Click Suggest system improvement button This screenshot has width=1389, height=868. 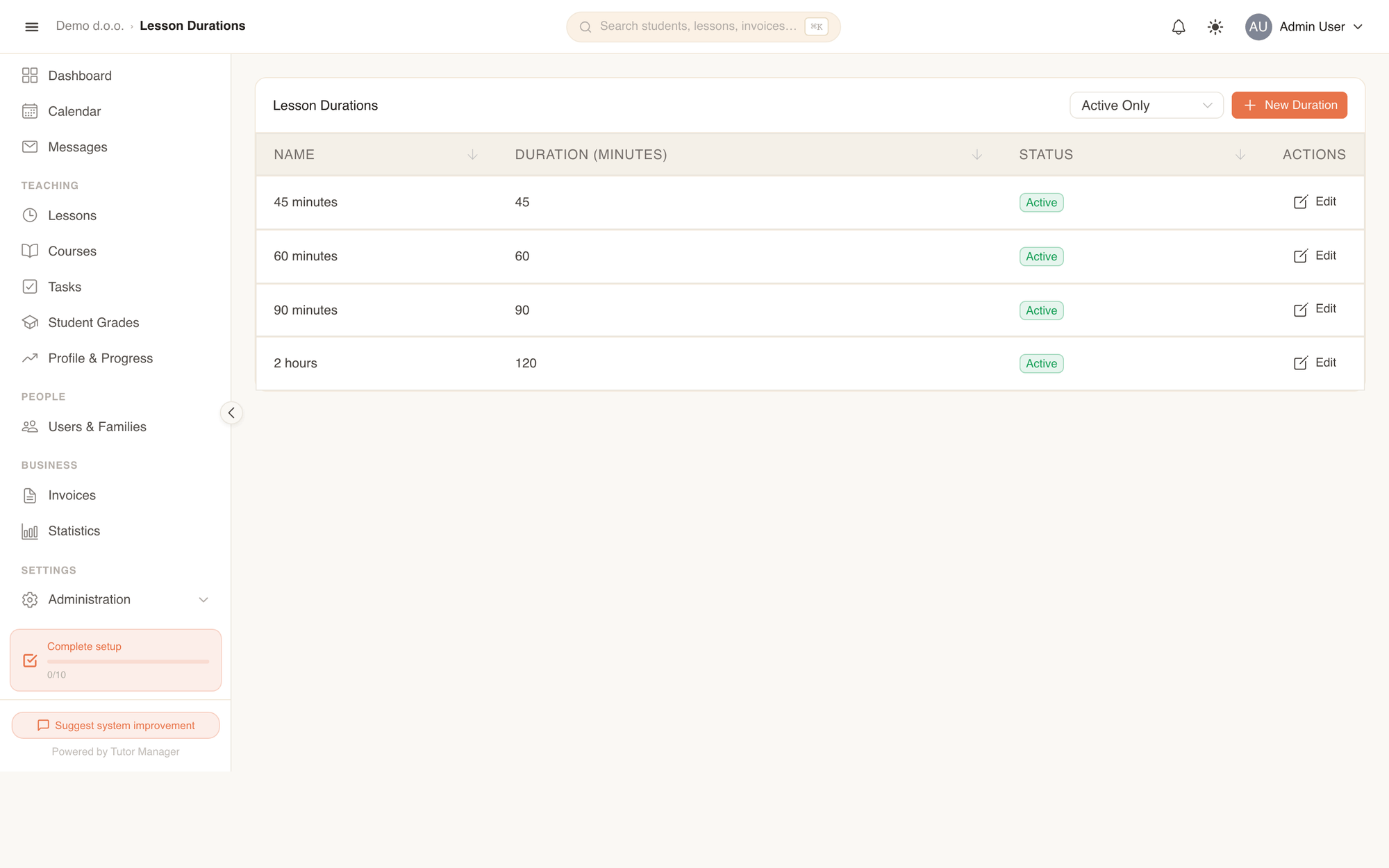(x=115, y=725)
